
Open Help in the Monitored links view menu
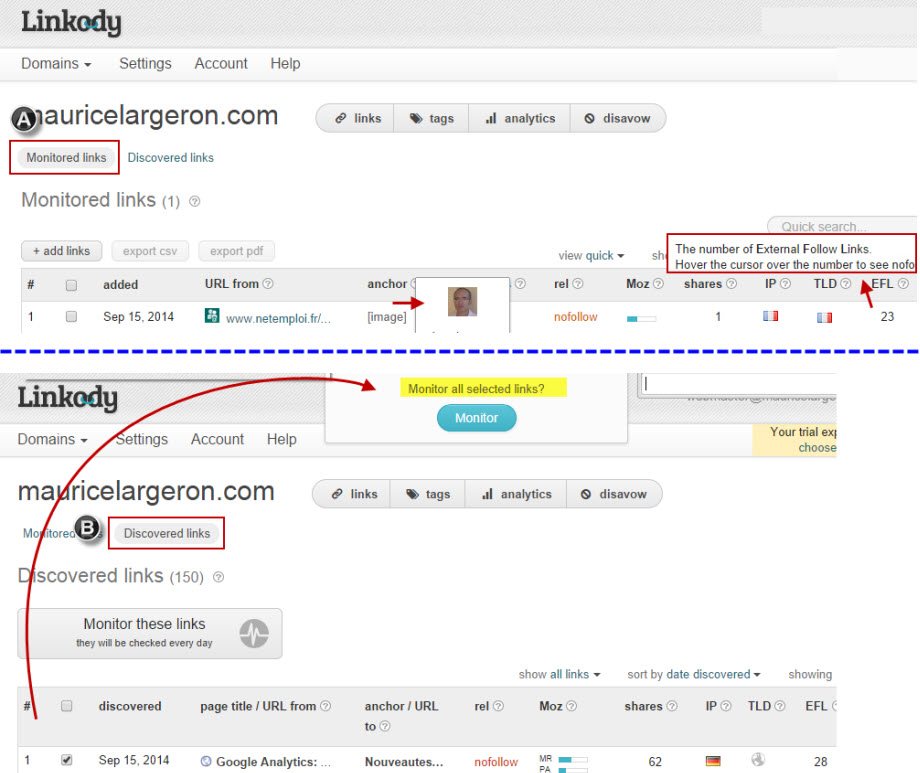pyautogui.click(x=285, y=63)
